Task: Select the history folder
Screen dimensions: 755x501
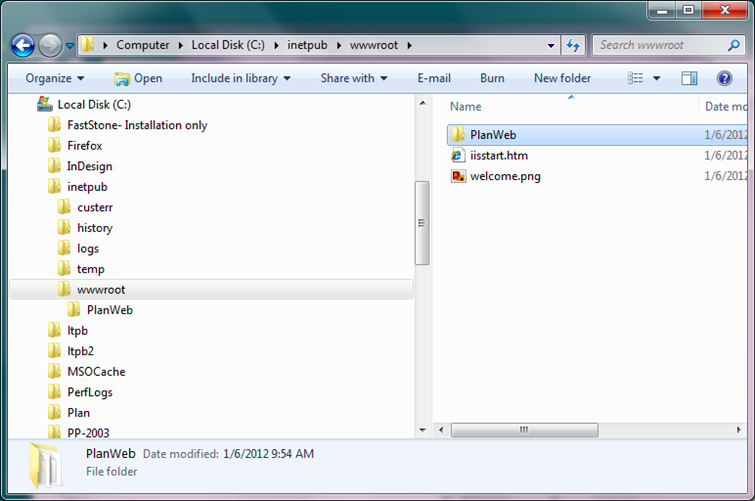Action: tap(95, 228)
